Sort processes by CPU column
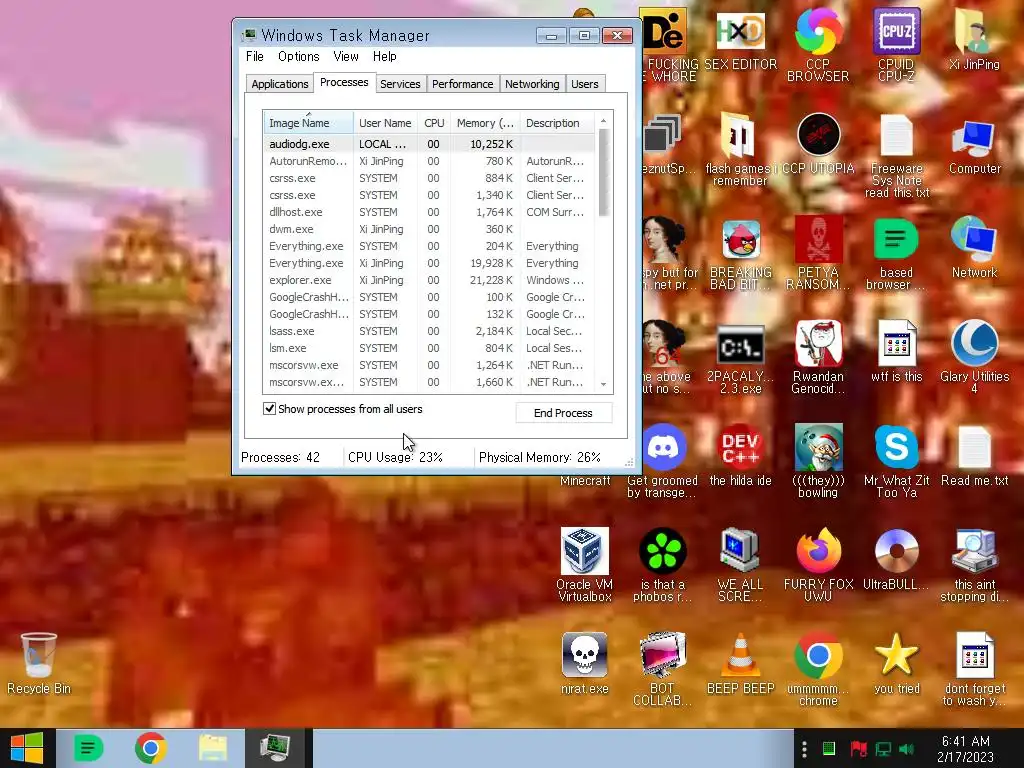This screenshot has height=768, width=1024. [x=434, y=123]
